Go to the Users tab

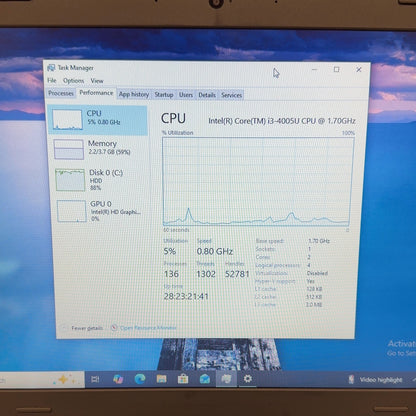coord(186,95)
